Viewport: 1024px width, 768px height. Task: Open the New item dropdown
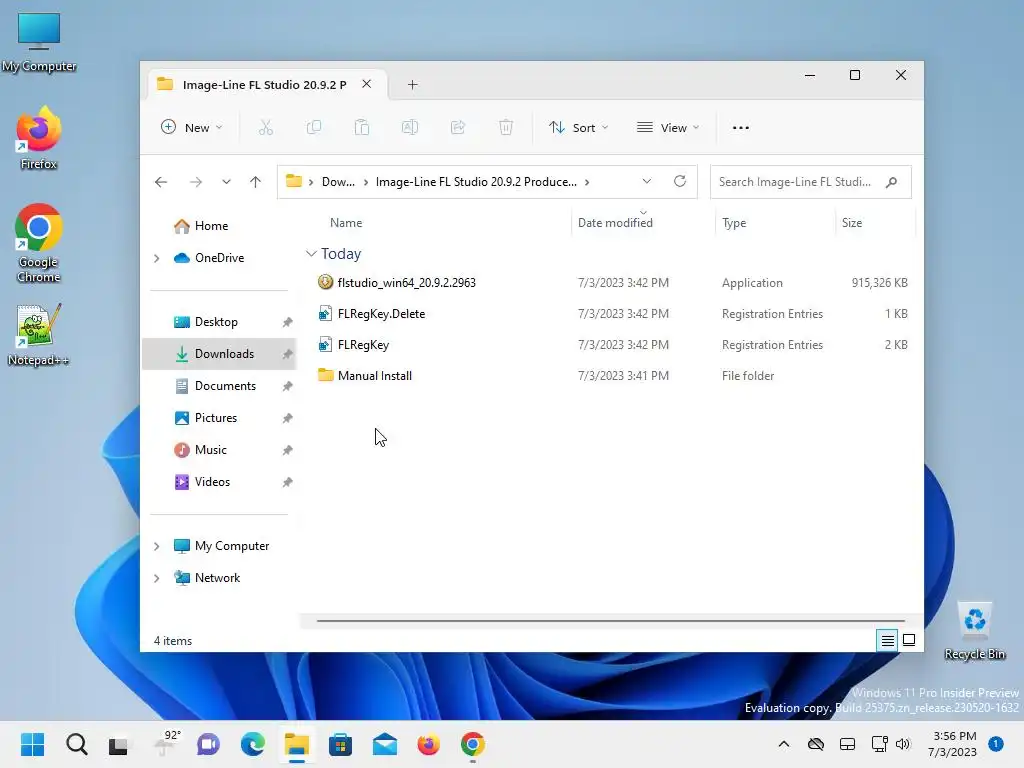pos(191,127)
